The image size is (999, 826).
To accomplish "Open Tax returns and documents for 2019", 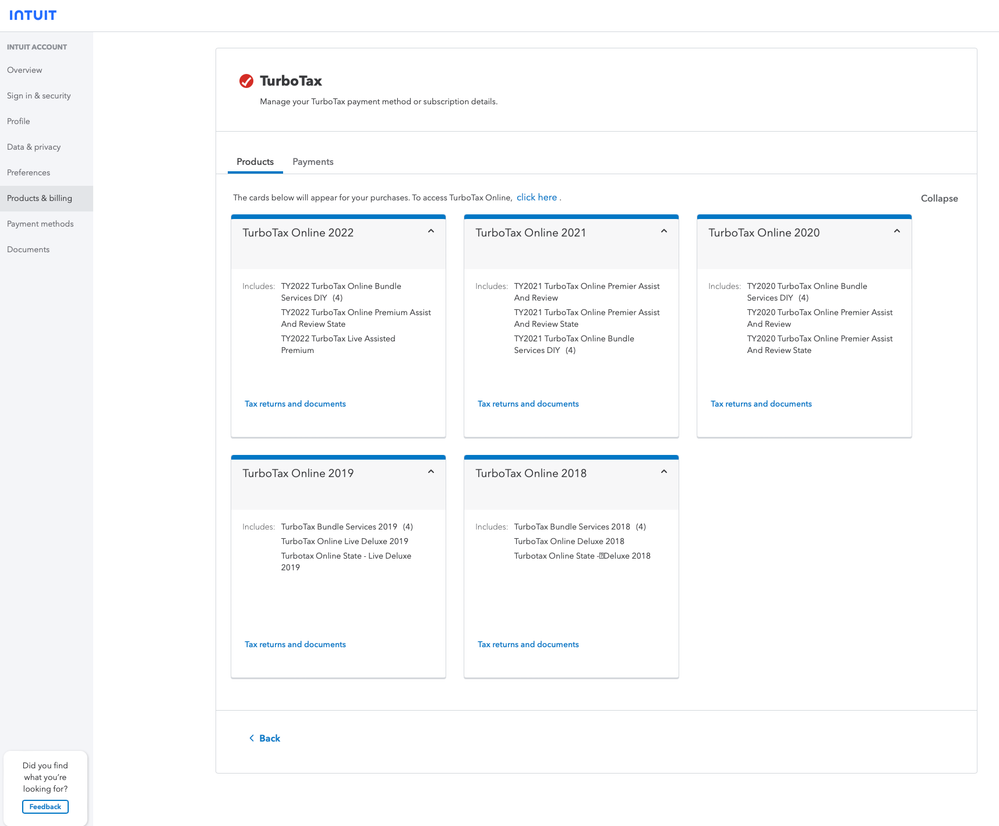I will tap(295, 644).
